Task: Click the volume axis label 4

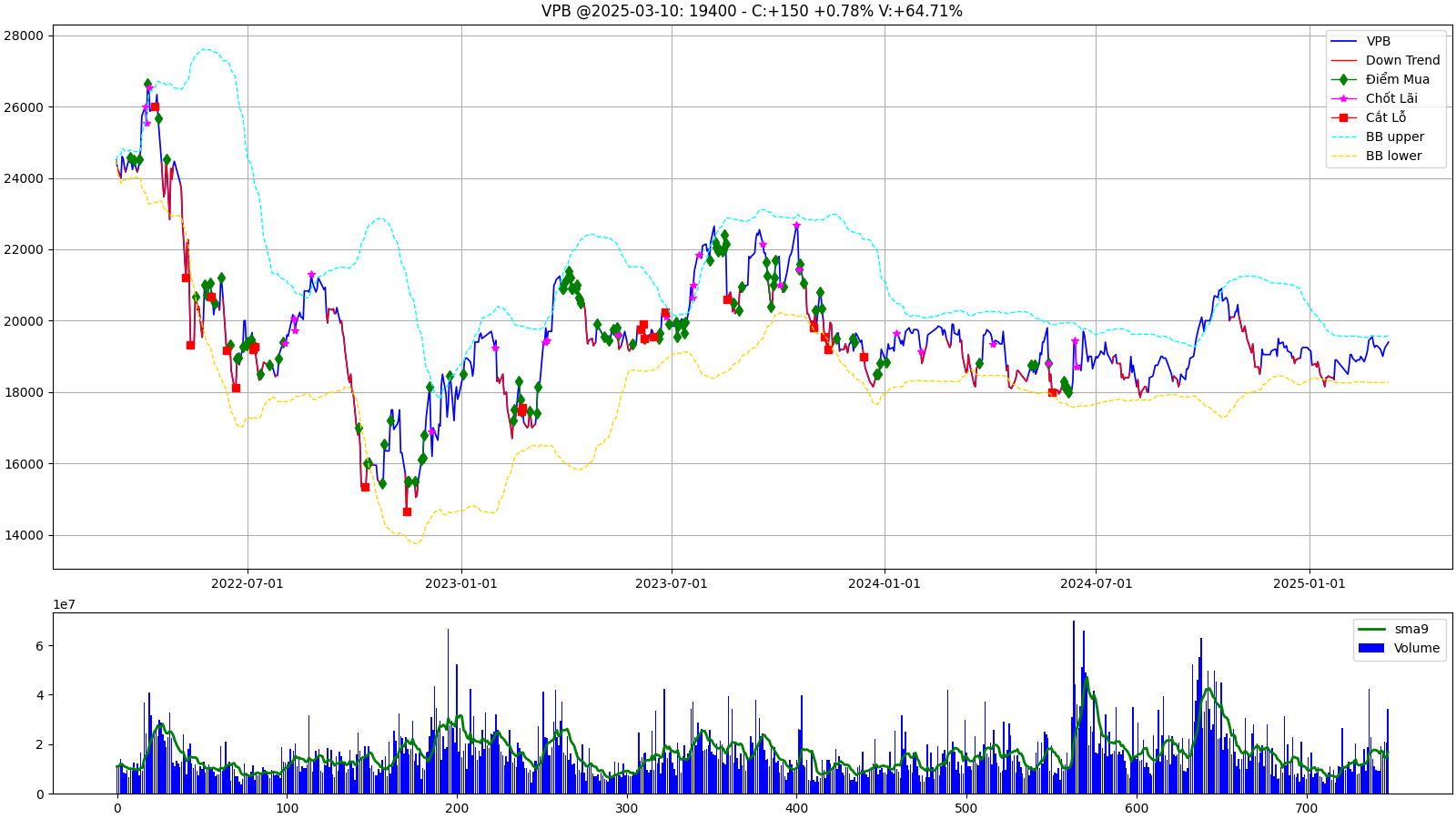Action: (39, 695)
